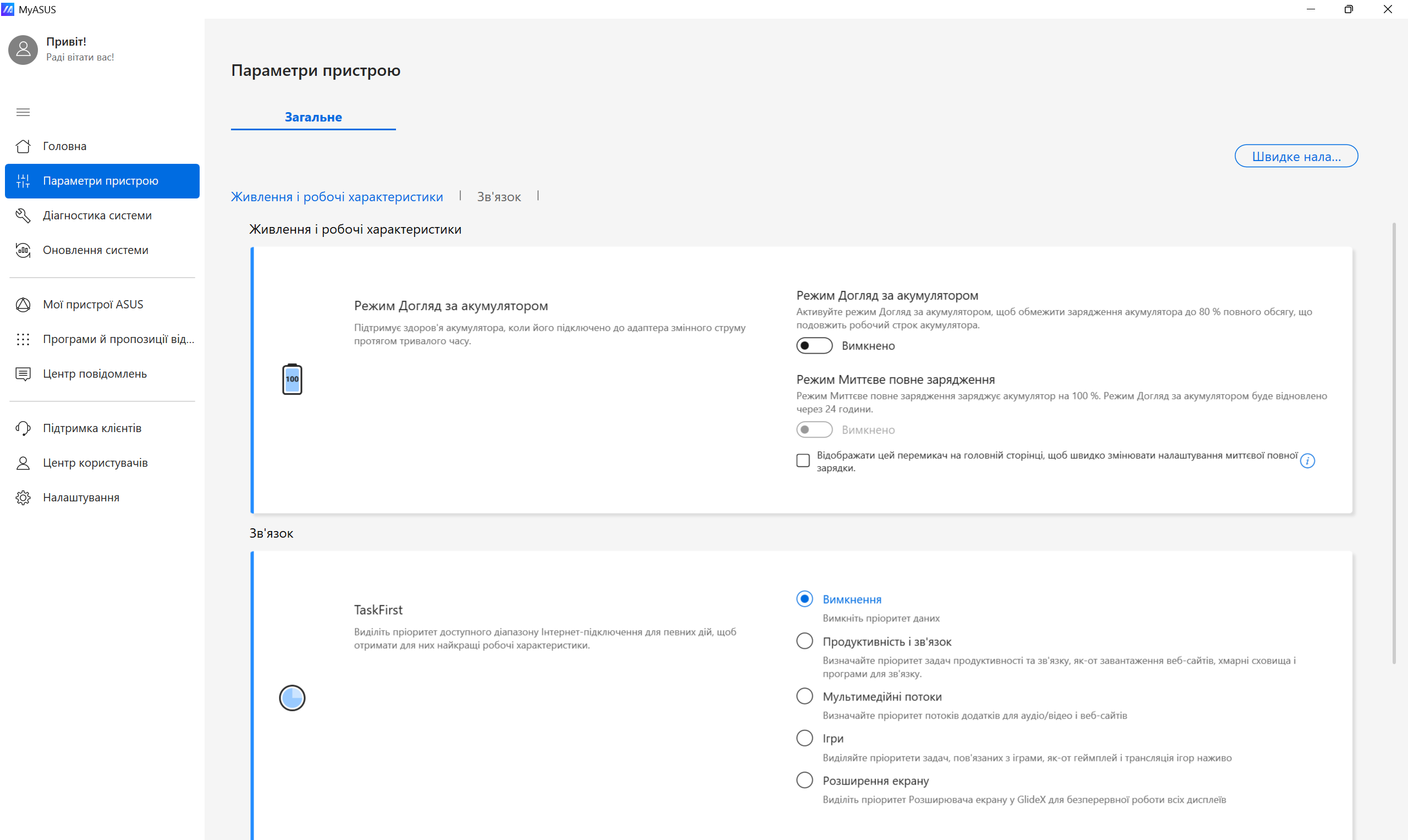
Task: Toggle Instant Full Charge mode switch
Action: click(x=814, y=430)
